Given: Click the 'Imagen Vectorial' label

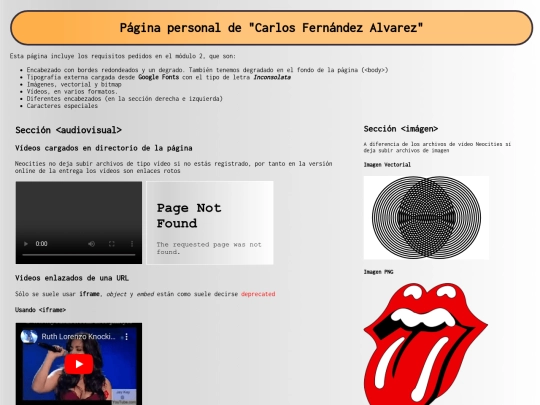Looking at the screenshot, I should [x=387, y=165].
